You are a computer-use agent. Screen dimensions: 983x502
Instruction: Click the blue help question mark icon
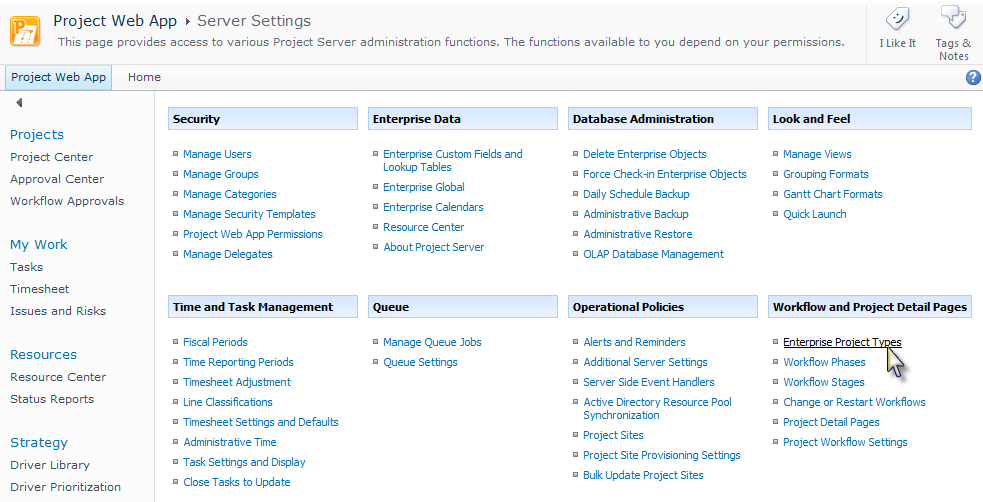point(973,78)
